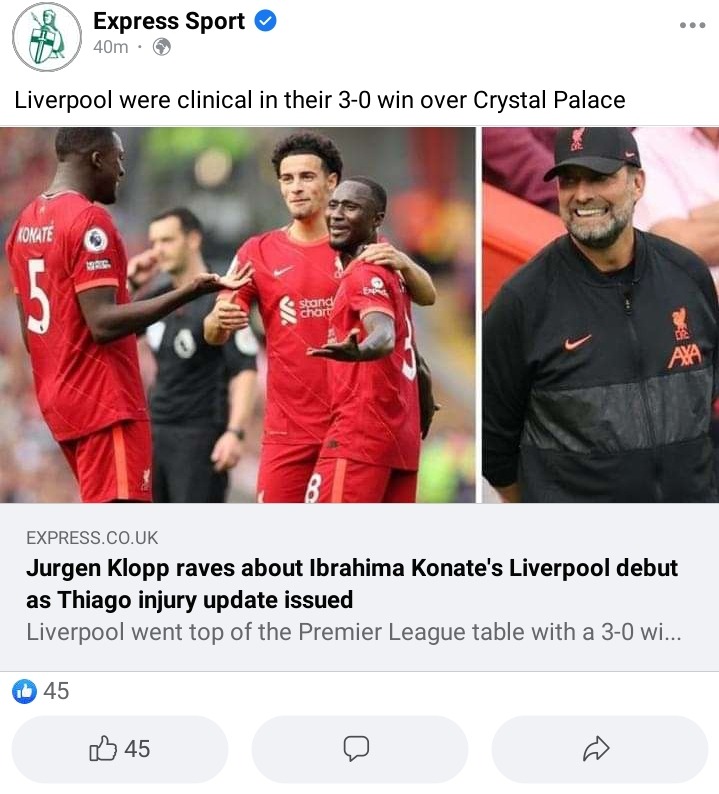Click the EXPRESS.CO.UK source label
Image resolution: width=719 pixels, height=794 pixels.
tap(92, 538)
